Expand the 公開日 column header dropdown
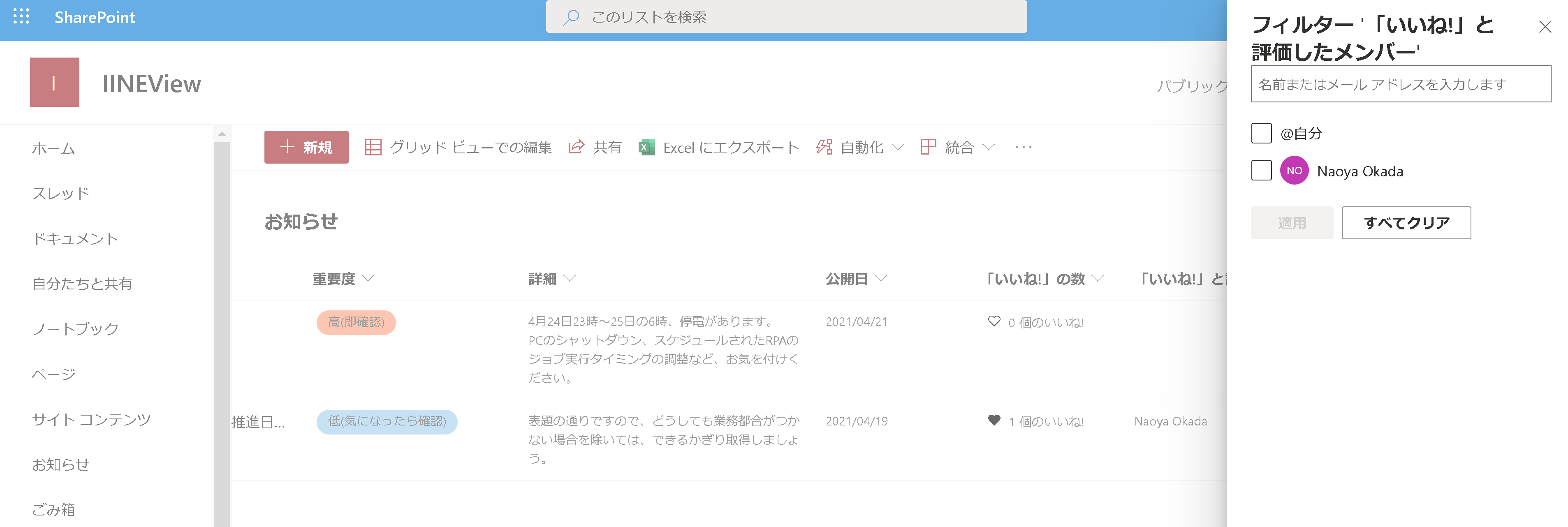This screenshot has height=527, width=1568. tap(881, 279)
